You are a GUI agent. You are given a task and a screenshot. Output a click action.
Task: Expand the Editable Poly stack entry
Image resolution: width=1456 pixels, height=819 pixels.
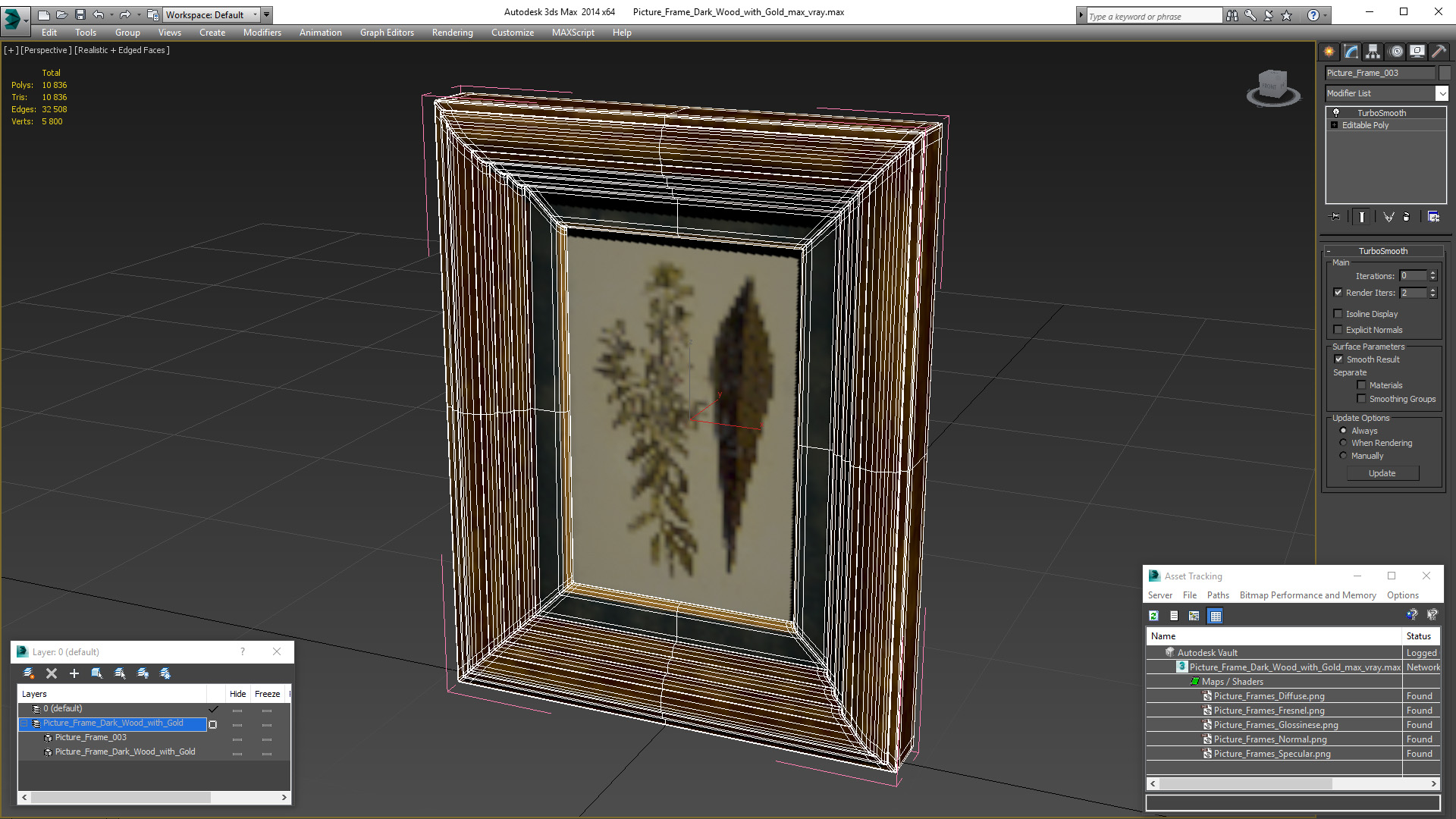1334,125
